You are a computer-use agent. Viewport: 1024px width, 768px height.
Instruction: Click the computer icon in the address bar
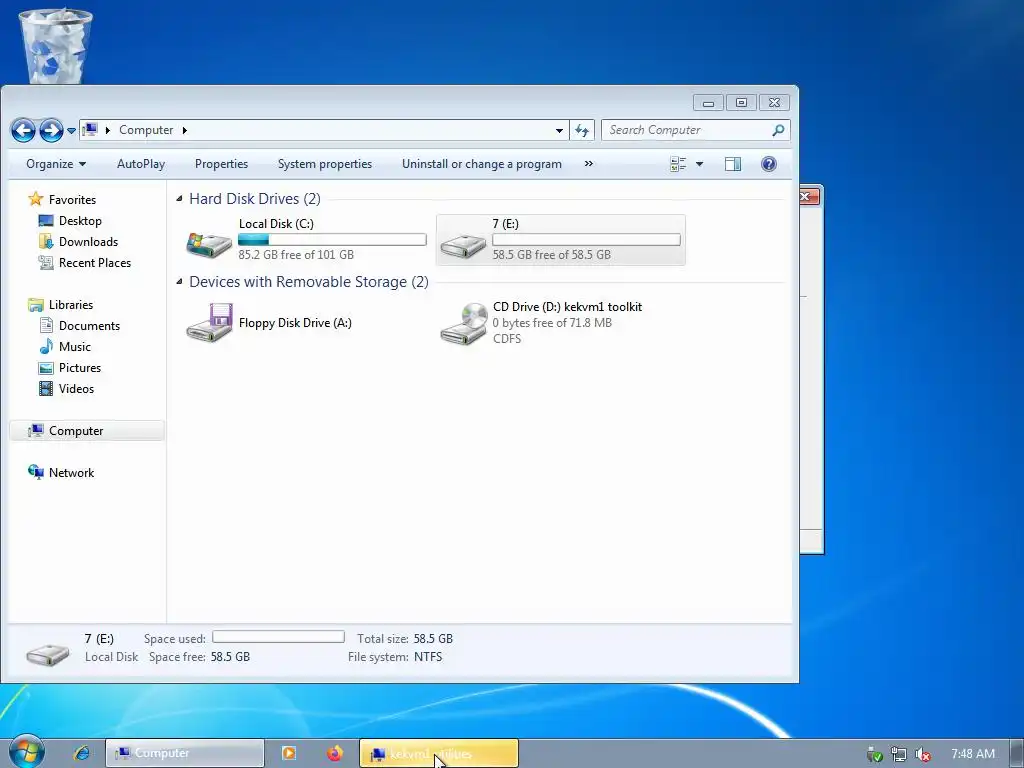coord(90,129)
